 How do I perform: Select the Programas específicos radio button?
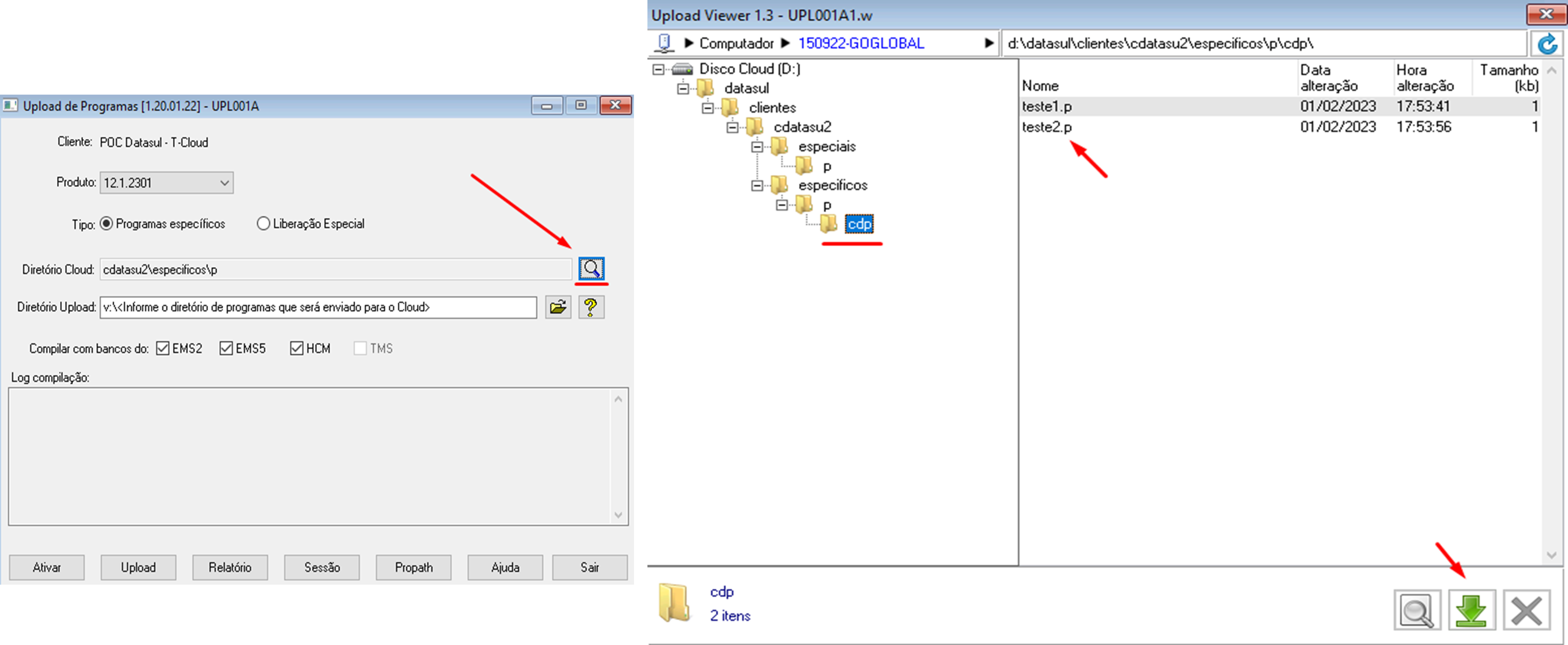coord(106,223)
